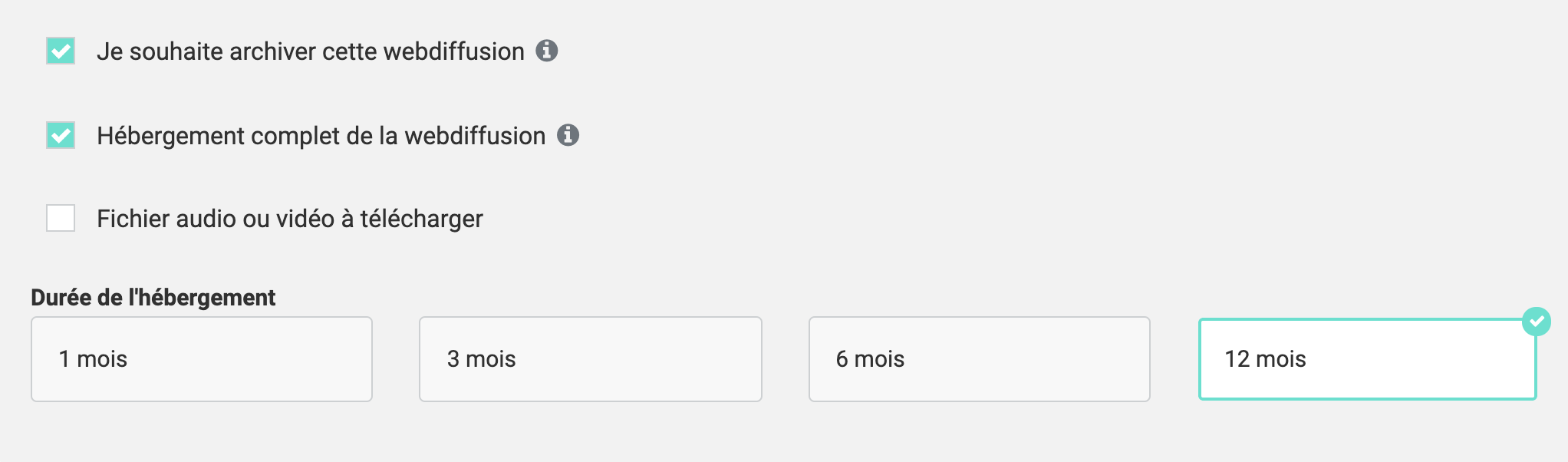The image size is (1568, 462).
Task: Click the "6 mois" text inside its card
Action: 870,359
